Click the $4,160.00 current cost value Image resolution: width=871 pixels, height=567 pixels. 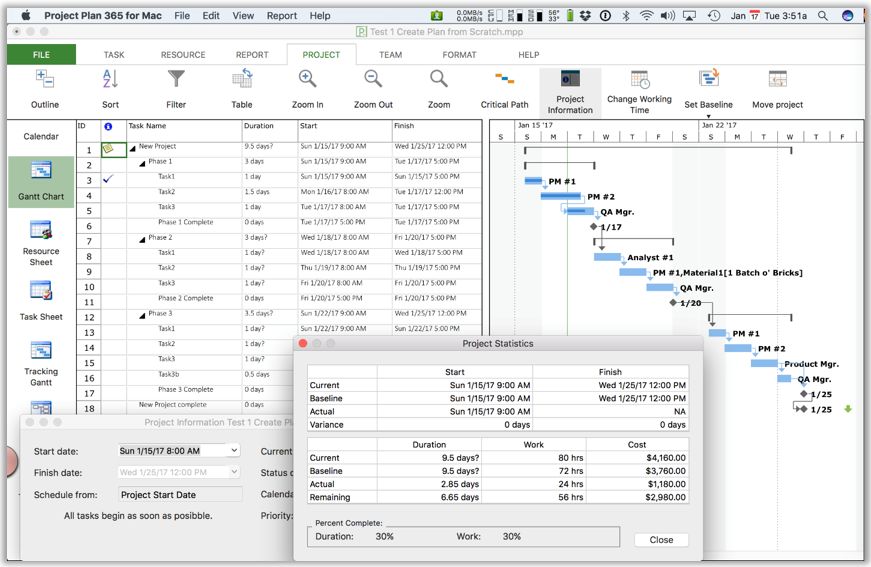[x=665, y=458]
